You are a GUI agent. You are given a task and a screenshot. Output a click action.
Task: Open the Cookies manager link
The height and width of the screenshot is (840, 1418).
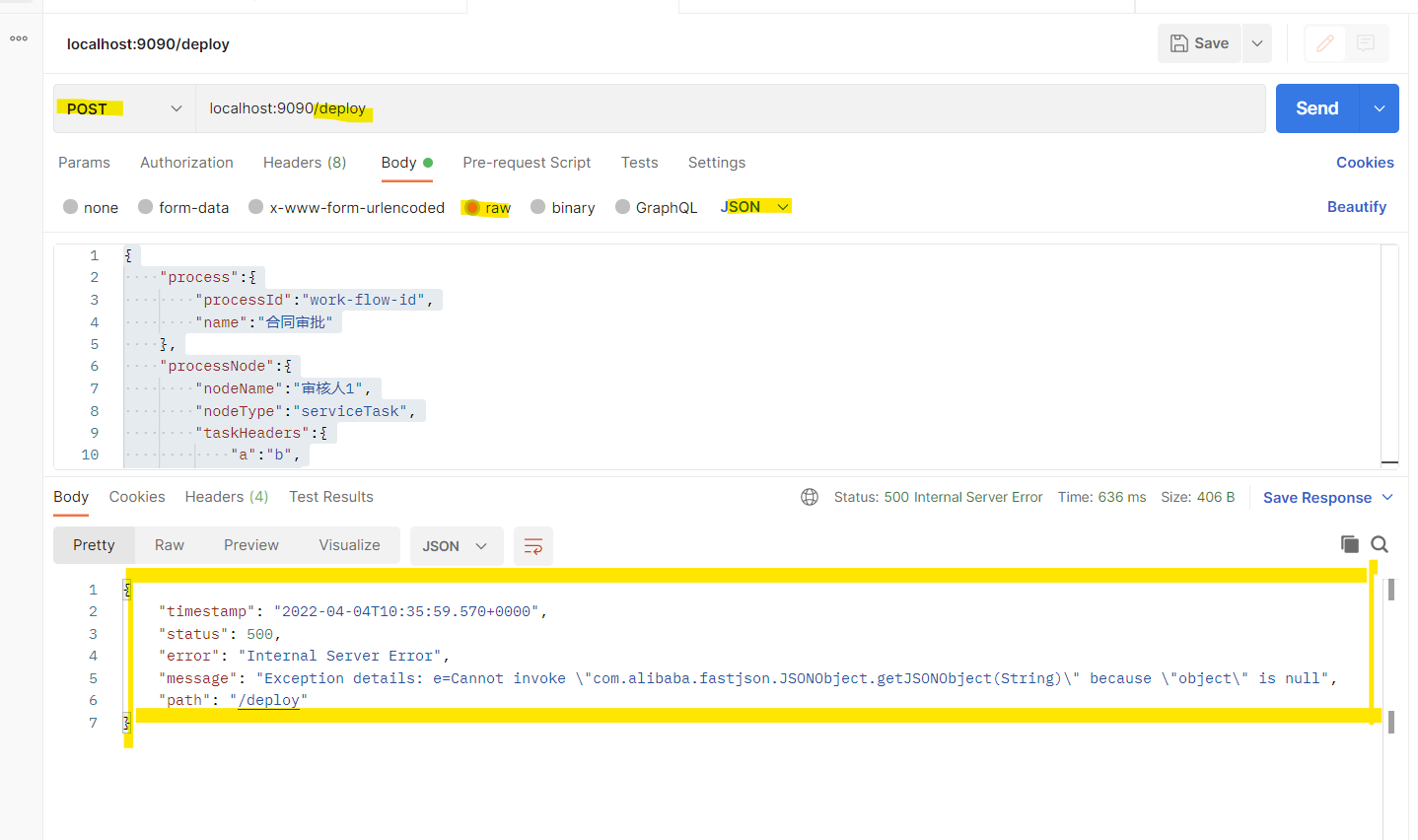(x=1365, y=162)
